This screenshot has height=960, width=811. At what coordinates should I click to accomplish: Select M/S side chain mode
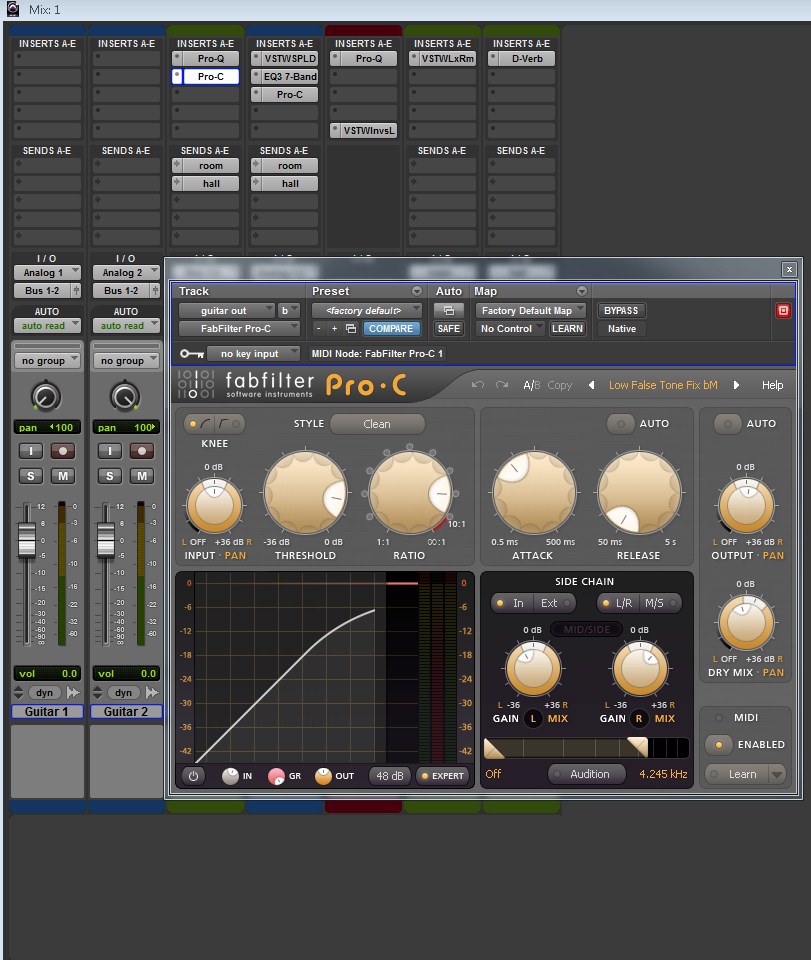coord(660,603)
